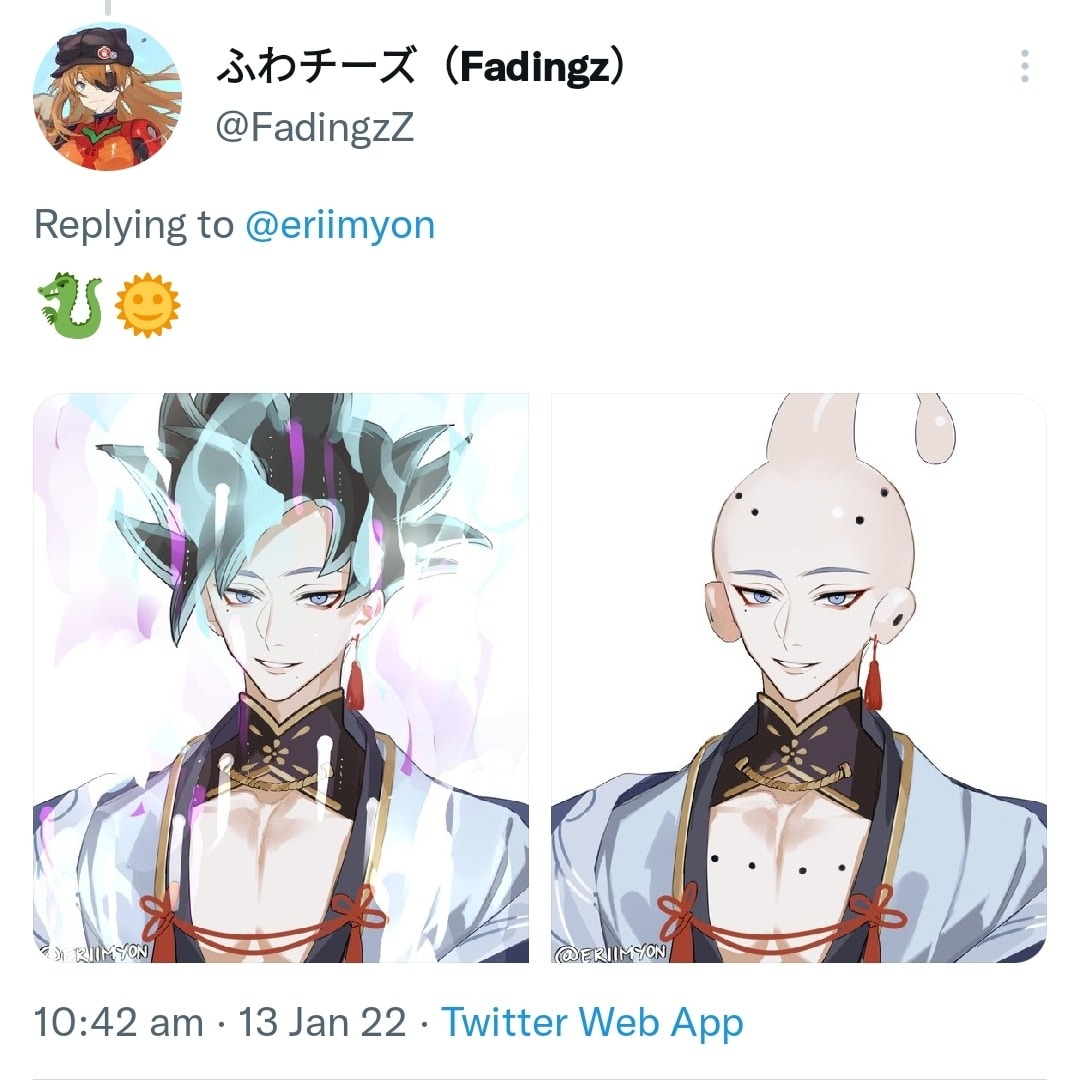Open the @FadingzZ handle link
This screenshot has width=1080, height=1085.
coord(315,127)
